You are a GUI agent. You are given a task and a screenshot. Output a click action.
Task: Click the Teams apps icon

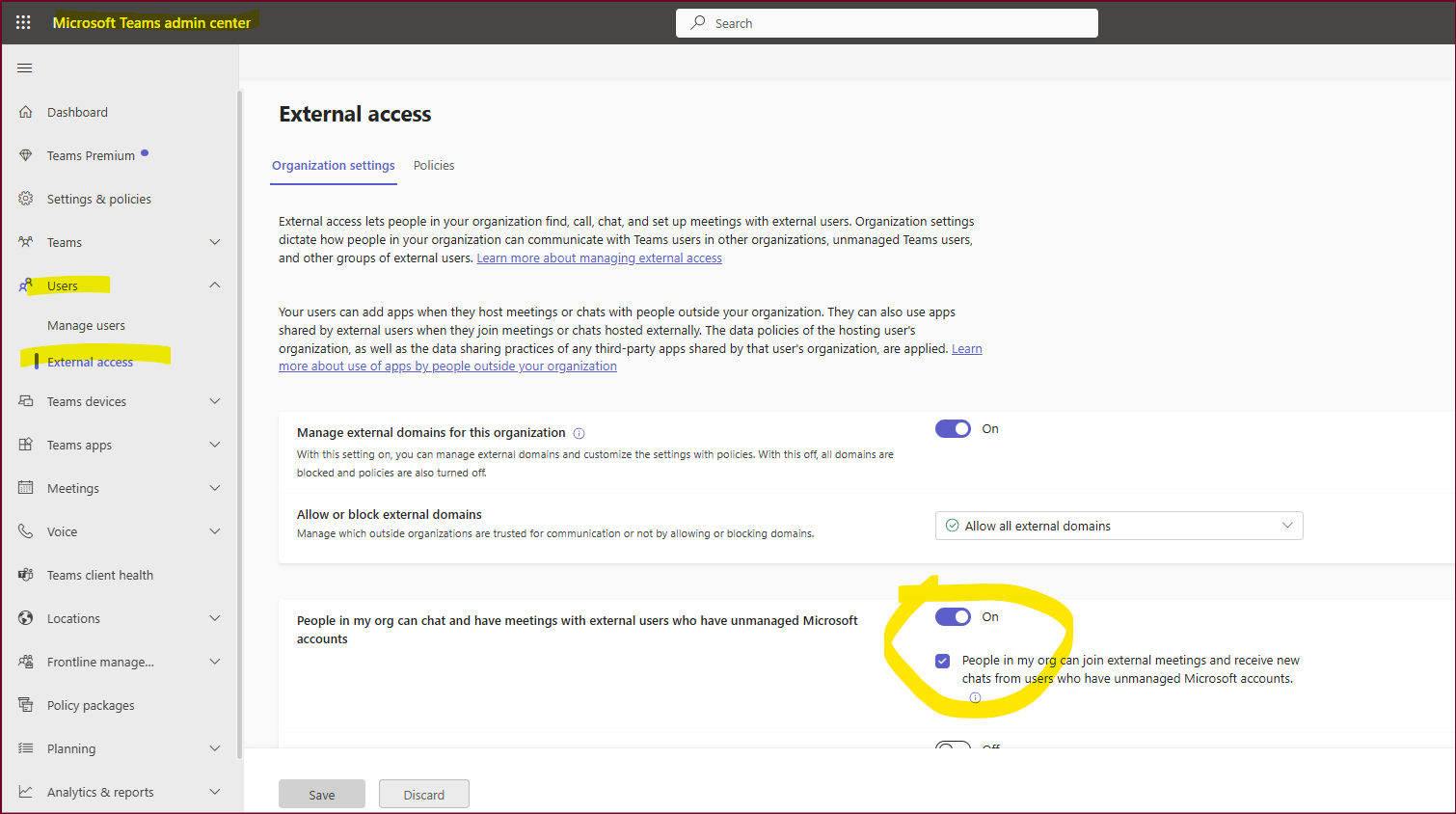(26, 445)
